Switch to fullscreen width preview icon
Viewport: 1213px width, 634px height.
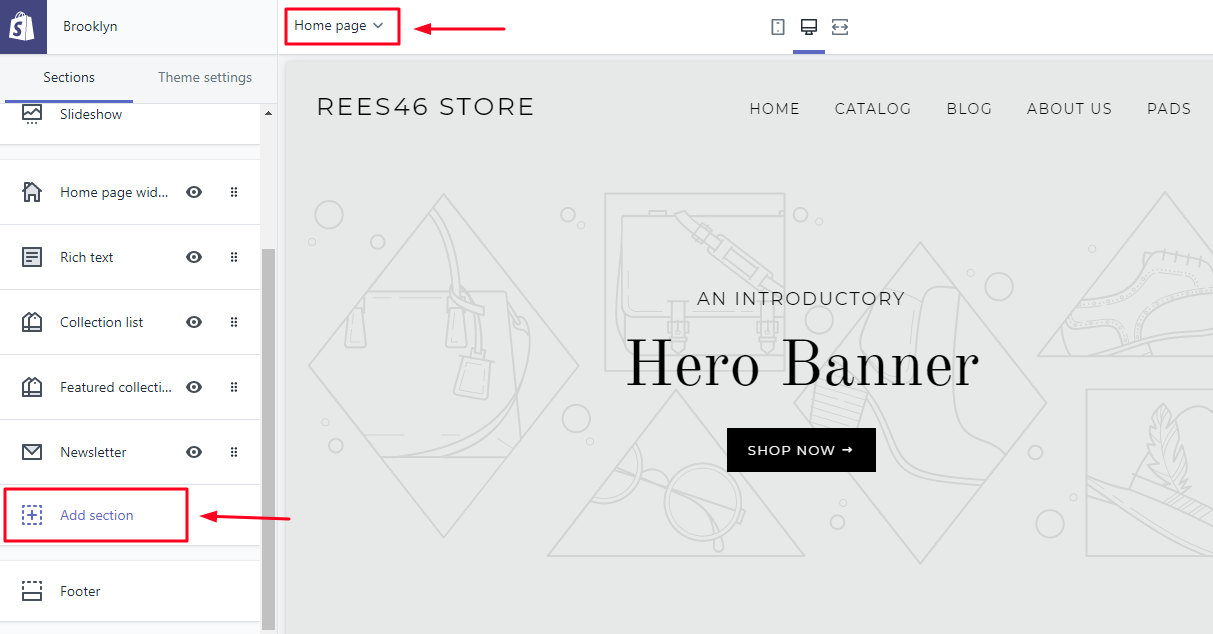(840, 27)
